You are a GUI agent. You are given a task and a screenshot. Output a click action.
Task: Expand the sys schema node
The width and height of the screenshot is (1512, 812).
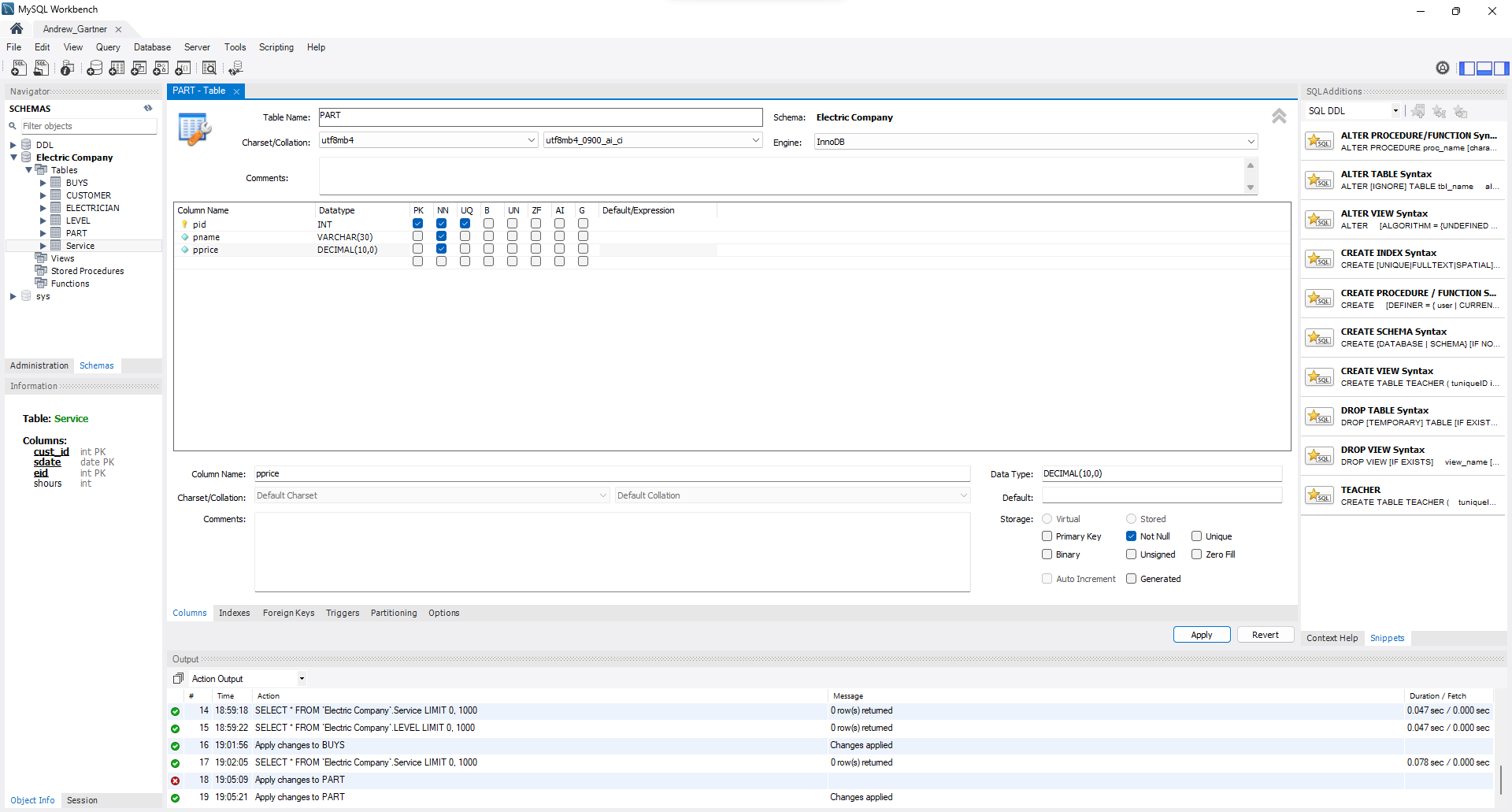coord(13,296)
